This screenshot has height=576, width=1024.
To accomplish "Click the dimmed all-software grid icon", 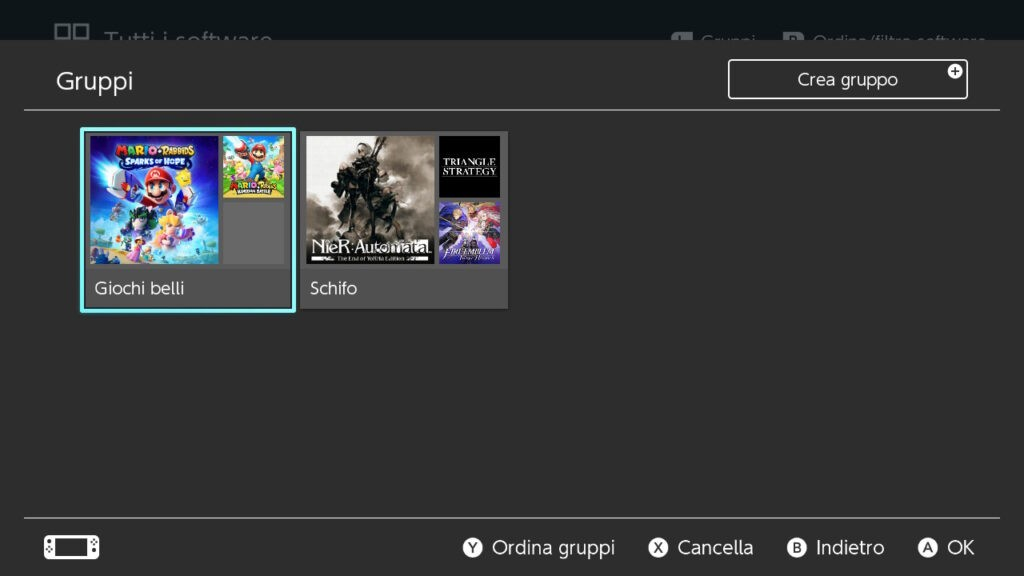I will pyautogui.click(x=72, y=32).
